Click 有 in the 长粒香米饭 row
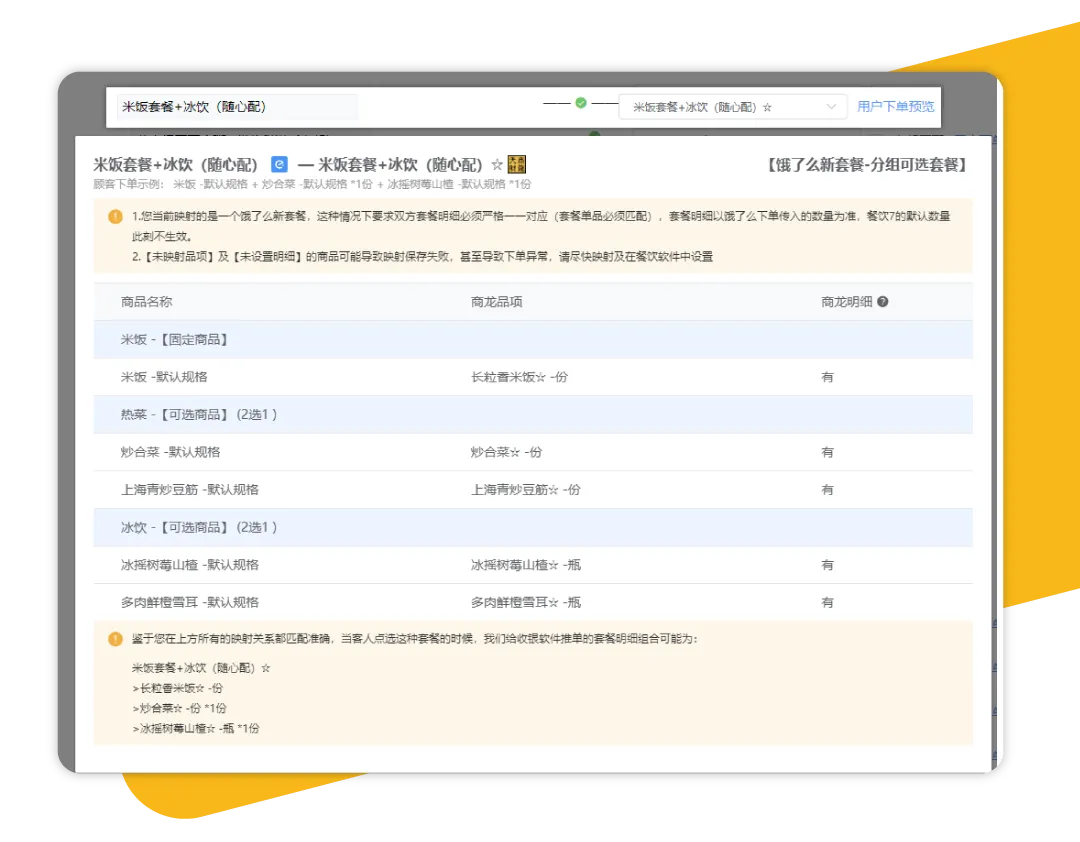 point(827,377)
